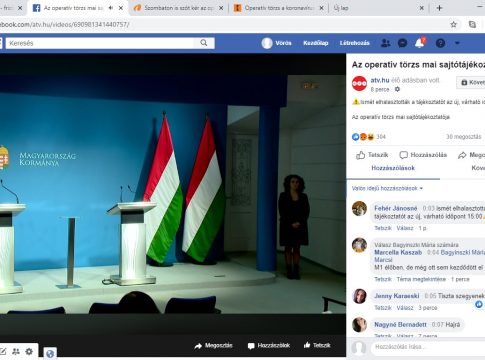Open the help question mark icon
485x360 pixels.
[x=440, y=43]
